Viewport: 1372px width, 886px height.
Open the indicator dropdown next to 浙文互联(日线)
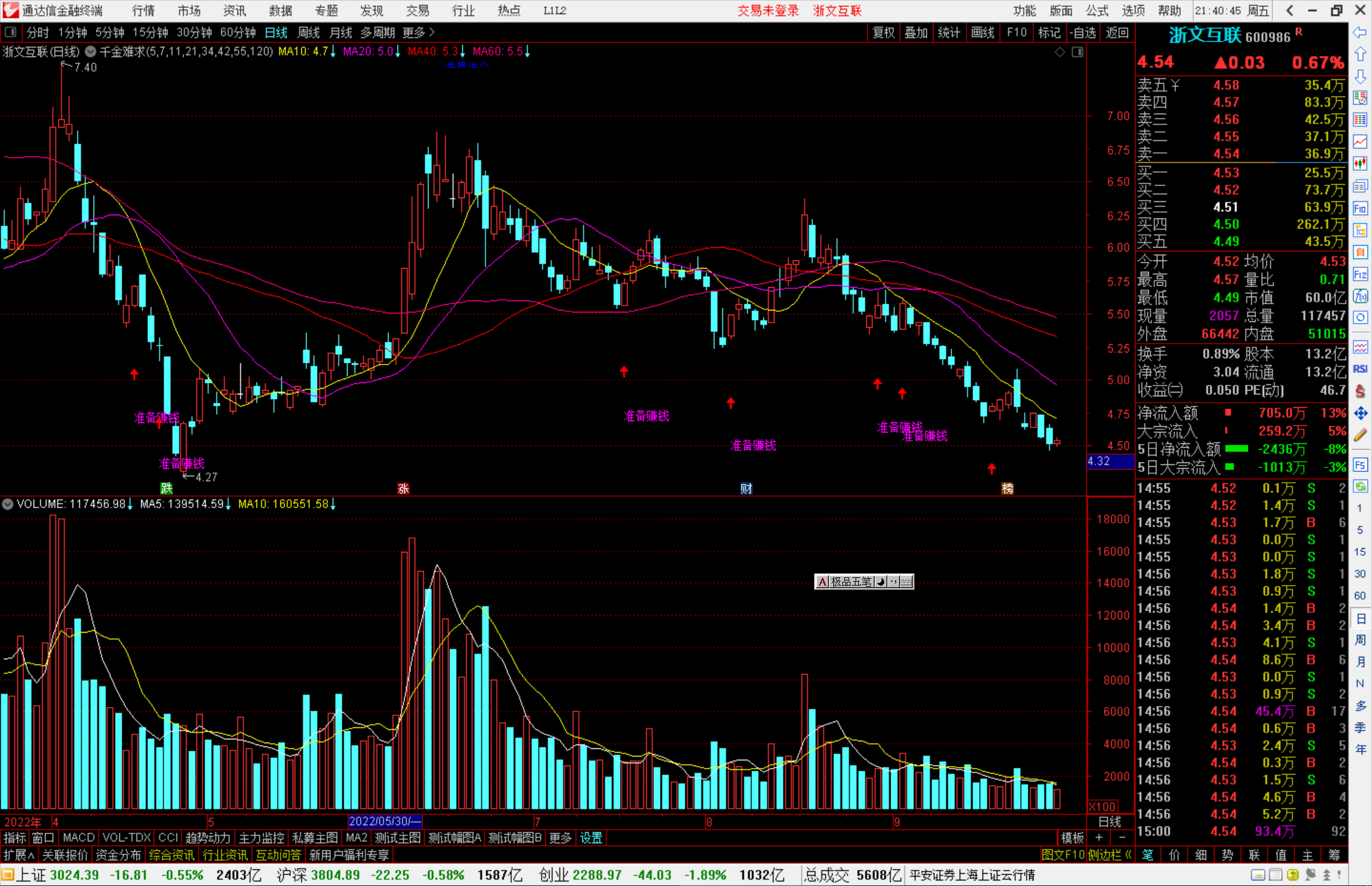tap(91, 51)
